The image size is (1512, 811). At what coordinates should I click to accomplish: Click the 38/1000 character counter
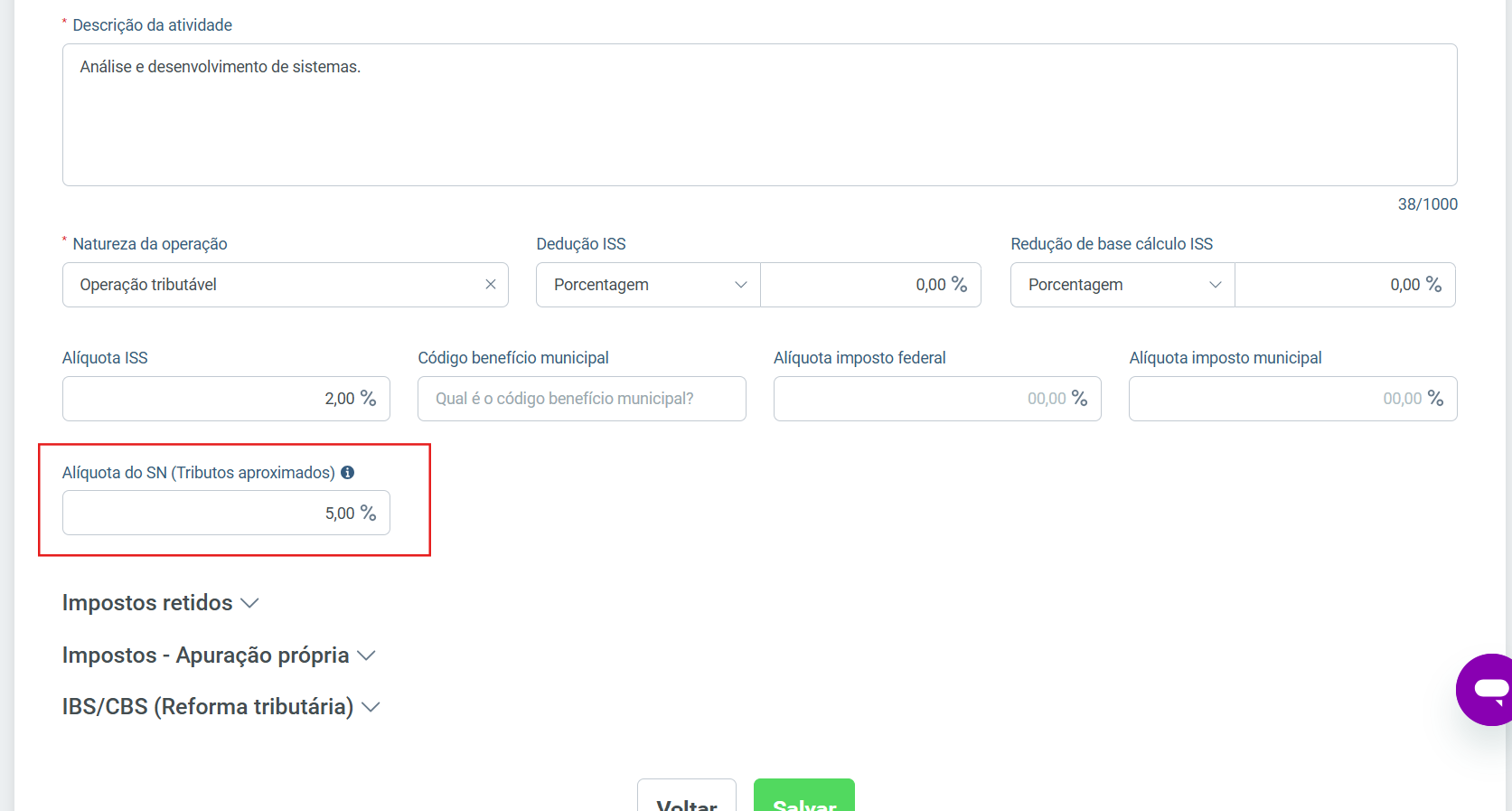1428,204
